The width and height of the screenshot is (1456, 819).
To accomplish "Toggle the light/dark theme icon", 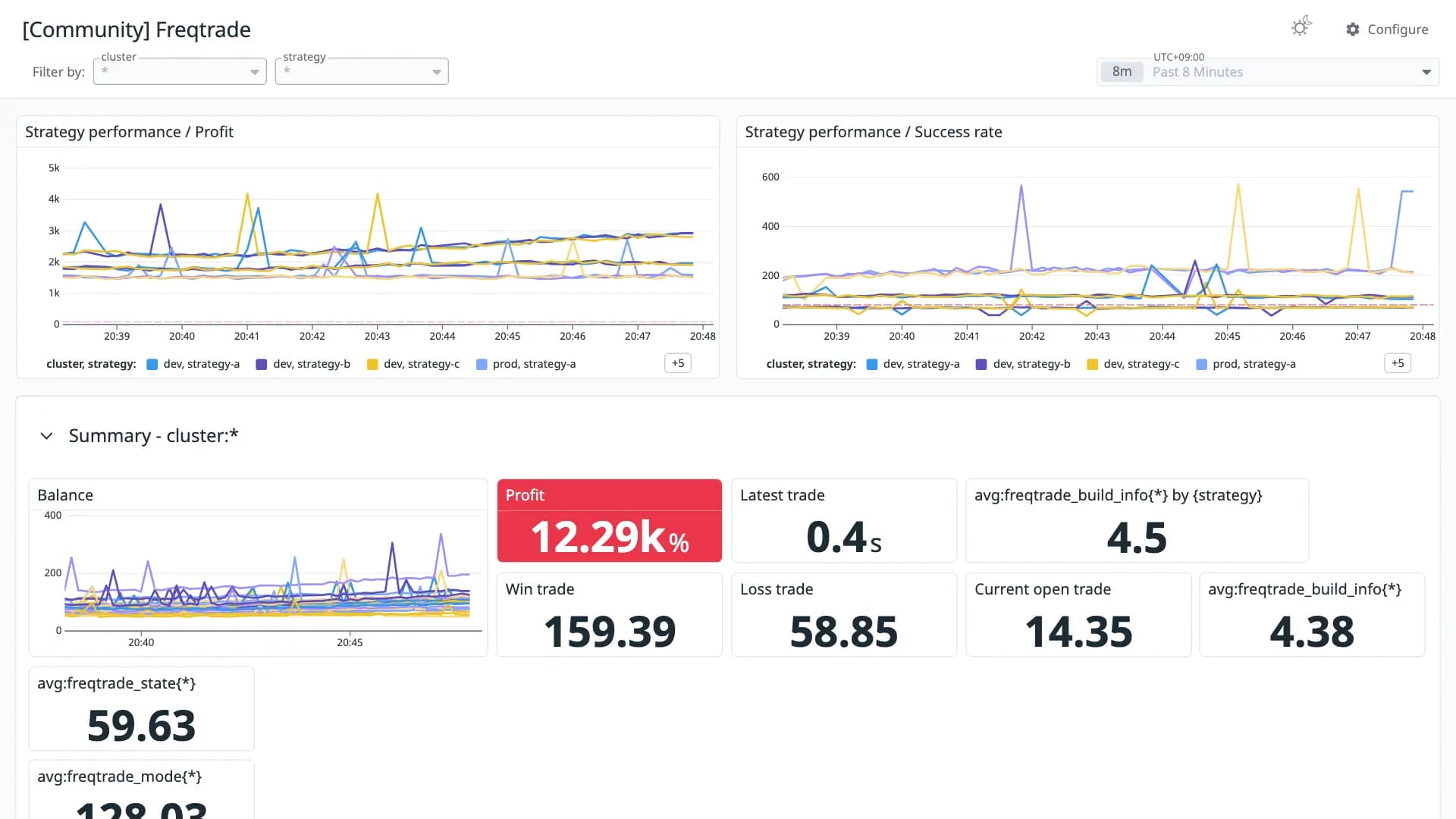I will coord(1301,27).
